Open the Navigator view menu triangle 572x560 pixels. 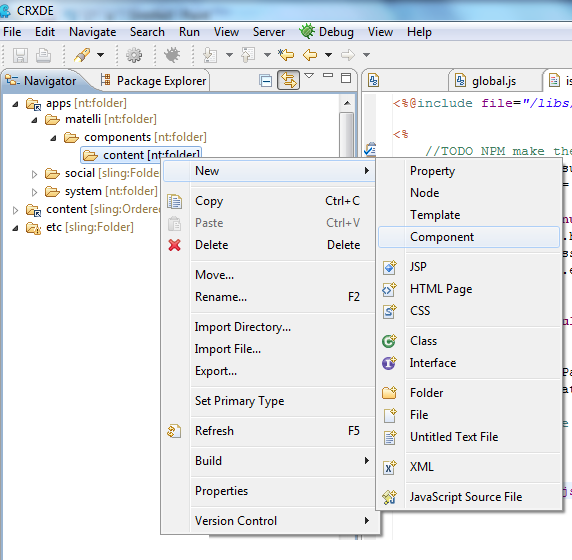309,76
